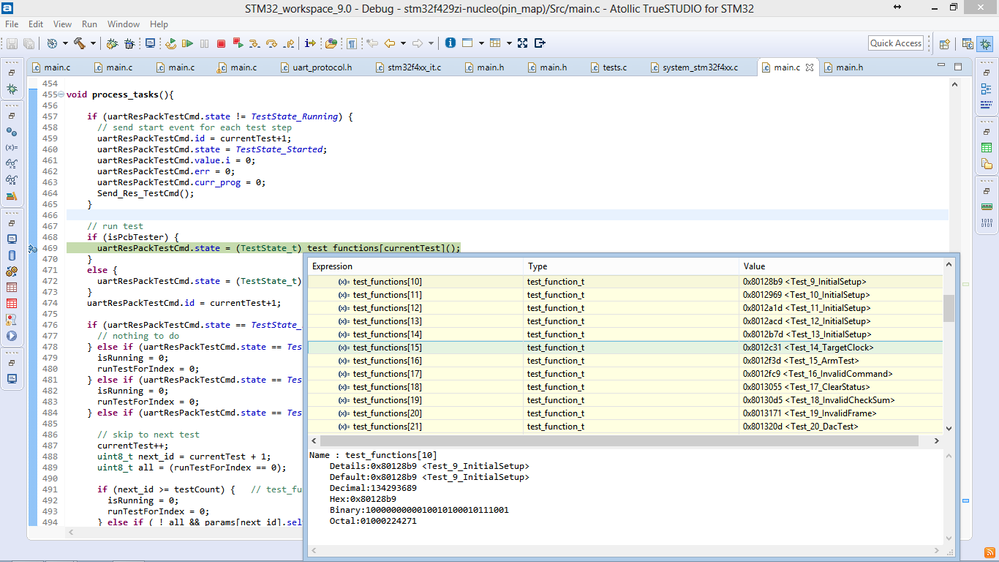This screenshot has width=999, height=562.
Task: Switch to the tests.c editor tab
Action: click(608, 67)
